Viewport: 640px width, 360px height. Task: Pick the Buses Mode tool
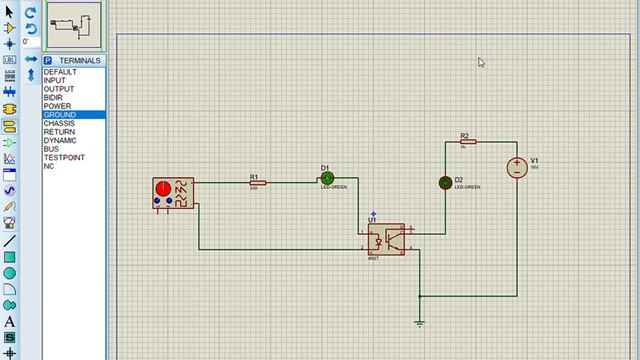coord(9,92)
